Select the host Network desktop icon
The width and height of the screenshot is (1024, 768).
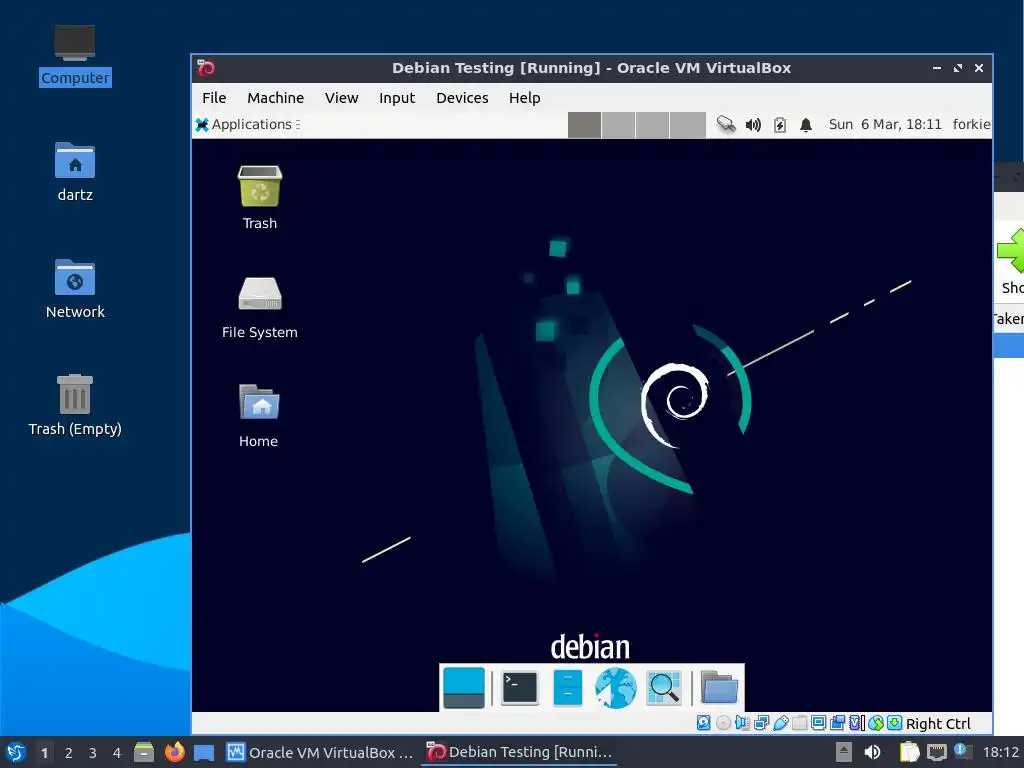tap(75, 289)
